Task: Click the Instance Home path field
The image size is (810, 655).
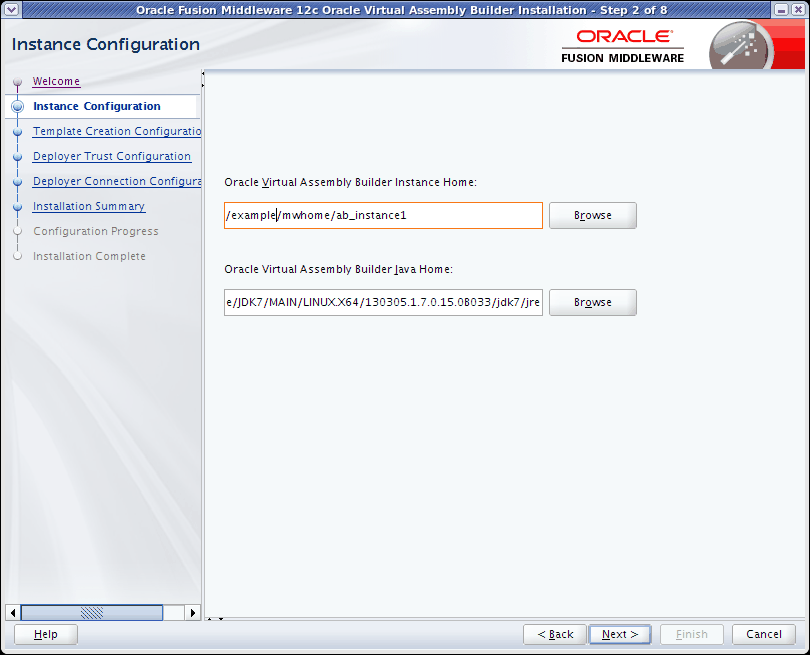Action: click(383, 215)
